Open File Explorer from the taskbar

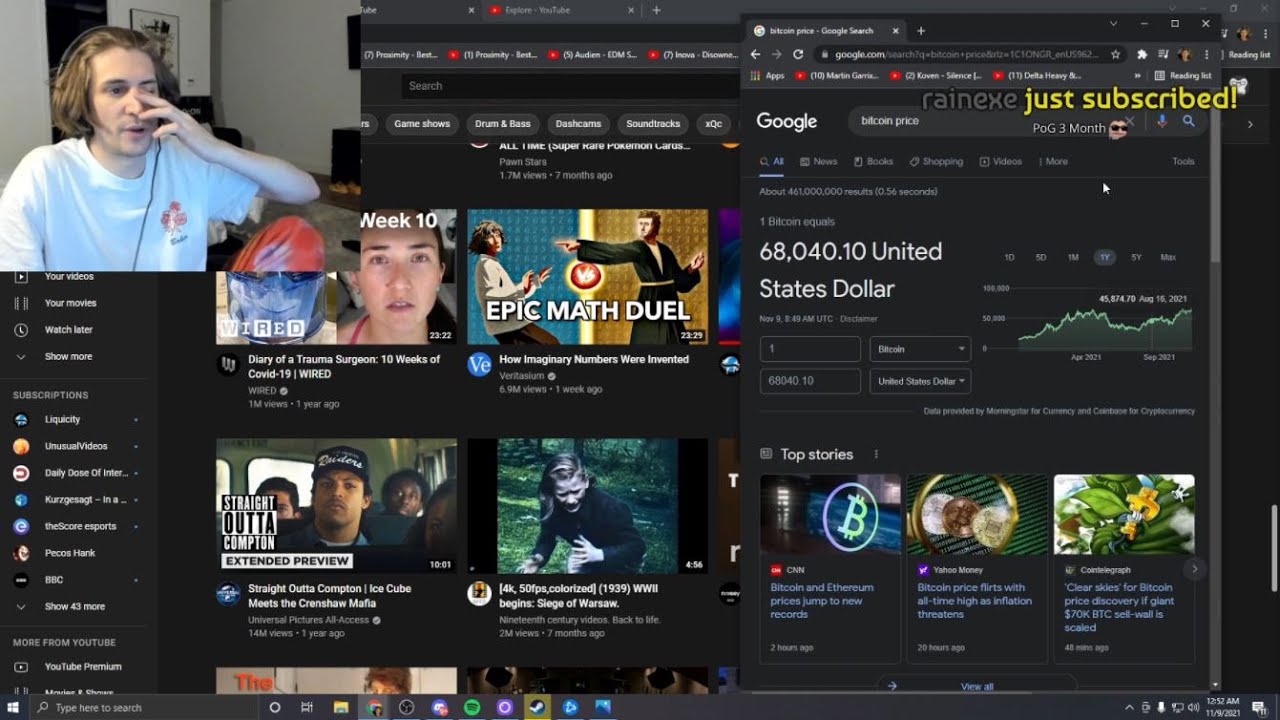[341, 707]
